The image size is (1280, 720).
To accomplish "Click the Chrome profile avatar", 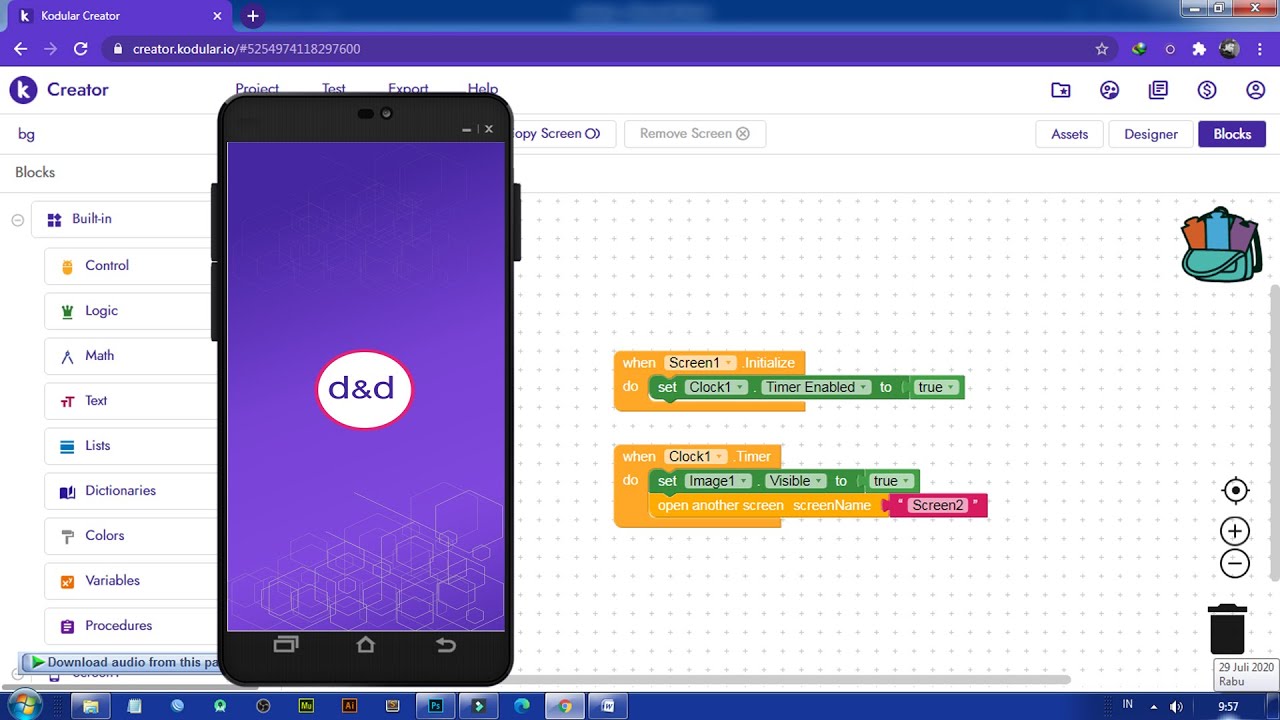I will click(1230, 49).
